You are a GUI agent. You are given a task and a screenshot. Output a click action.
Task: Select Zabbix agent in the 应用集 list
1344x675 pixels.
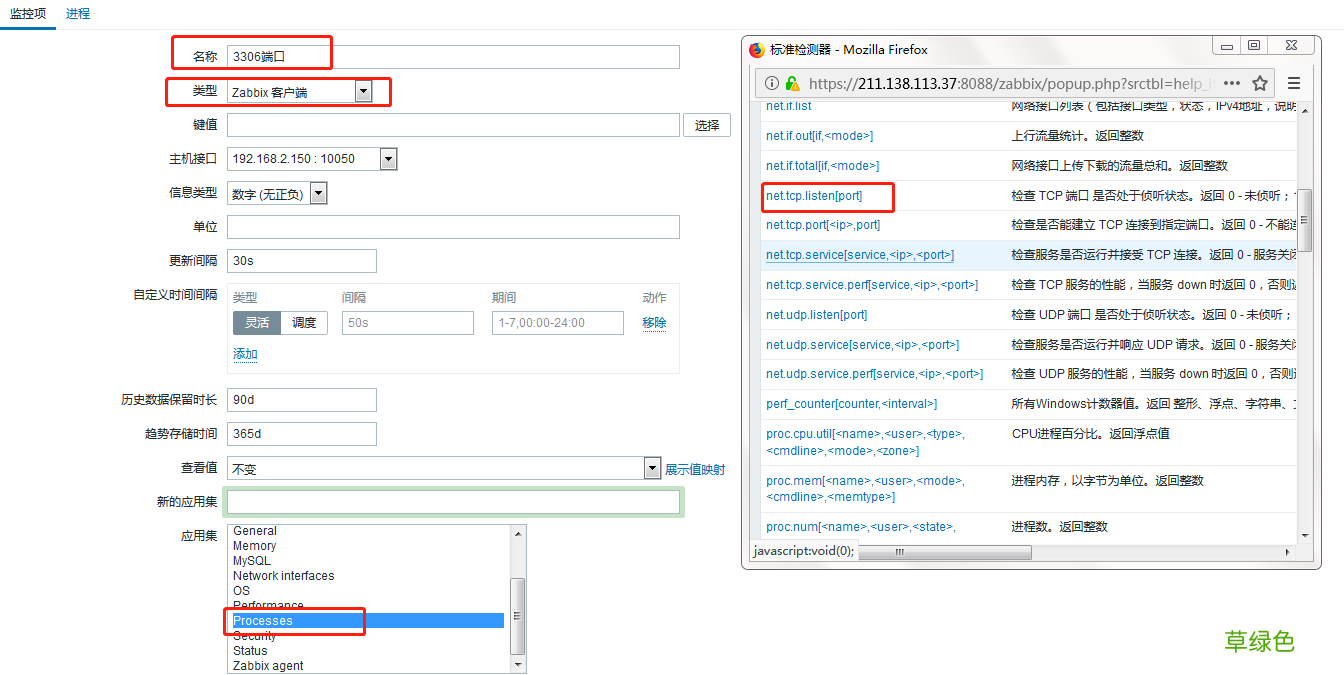[368, 666]
